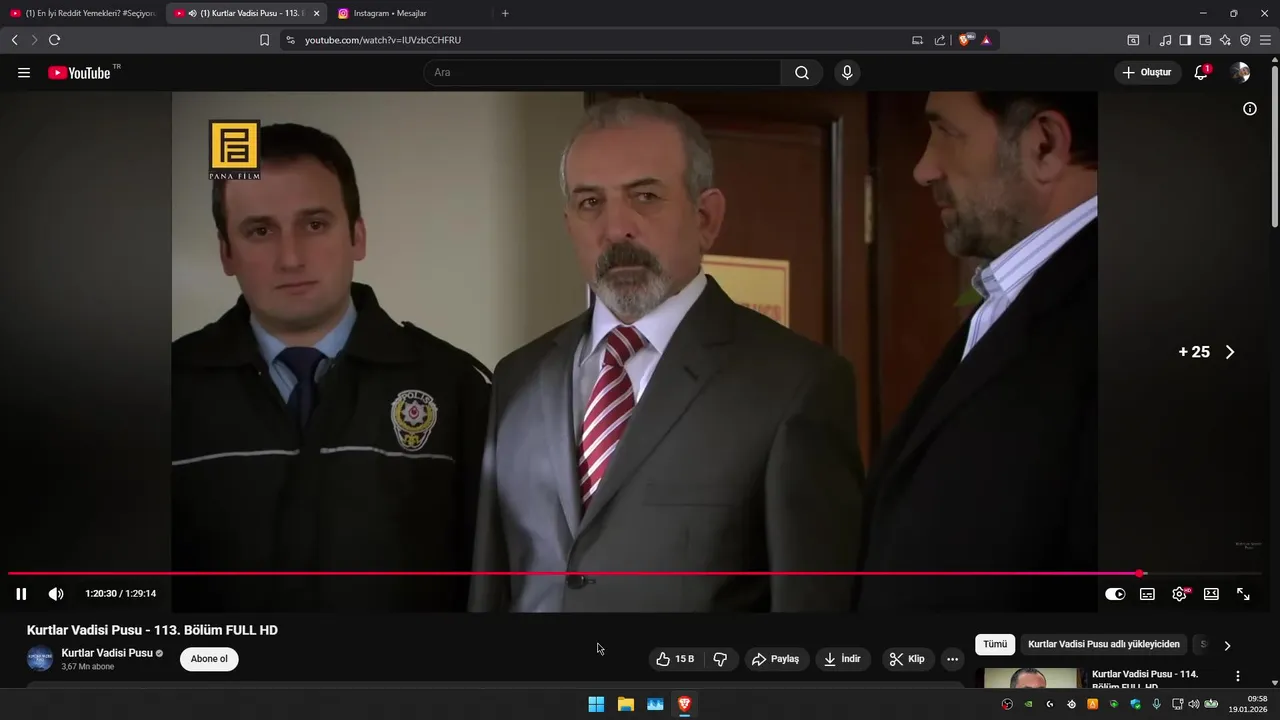The image size is (1280, 720).
Task: Open Leo AI assistant sparkle icon
Action: point(1225,40)
